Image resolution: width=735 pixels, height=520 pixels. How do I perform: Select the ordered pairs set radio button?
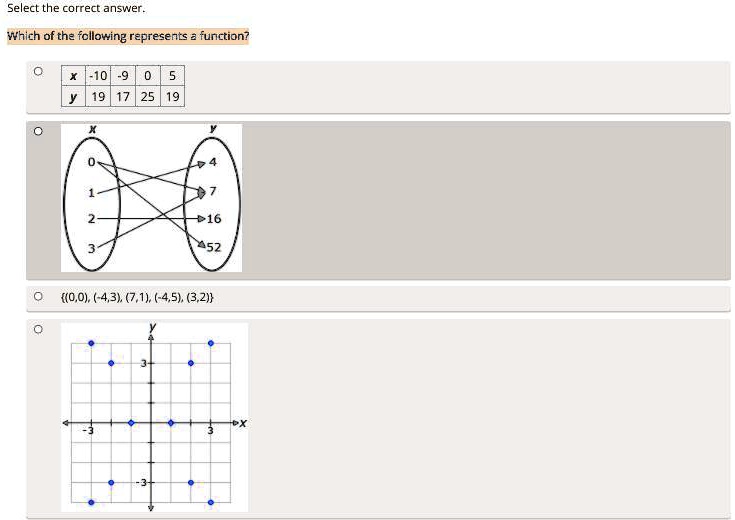click(38, 297)
